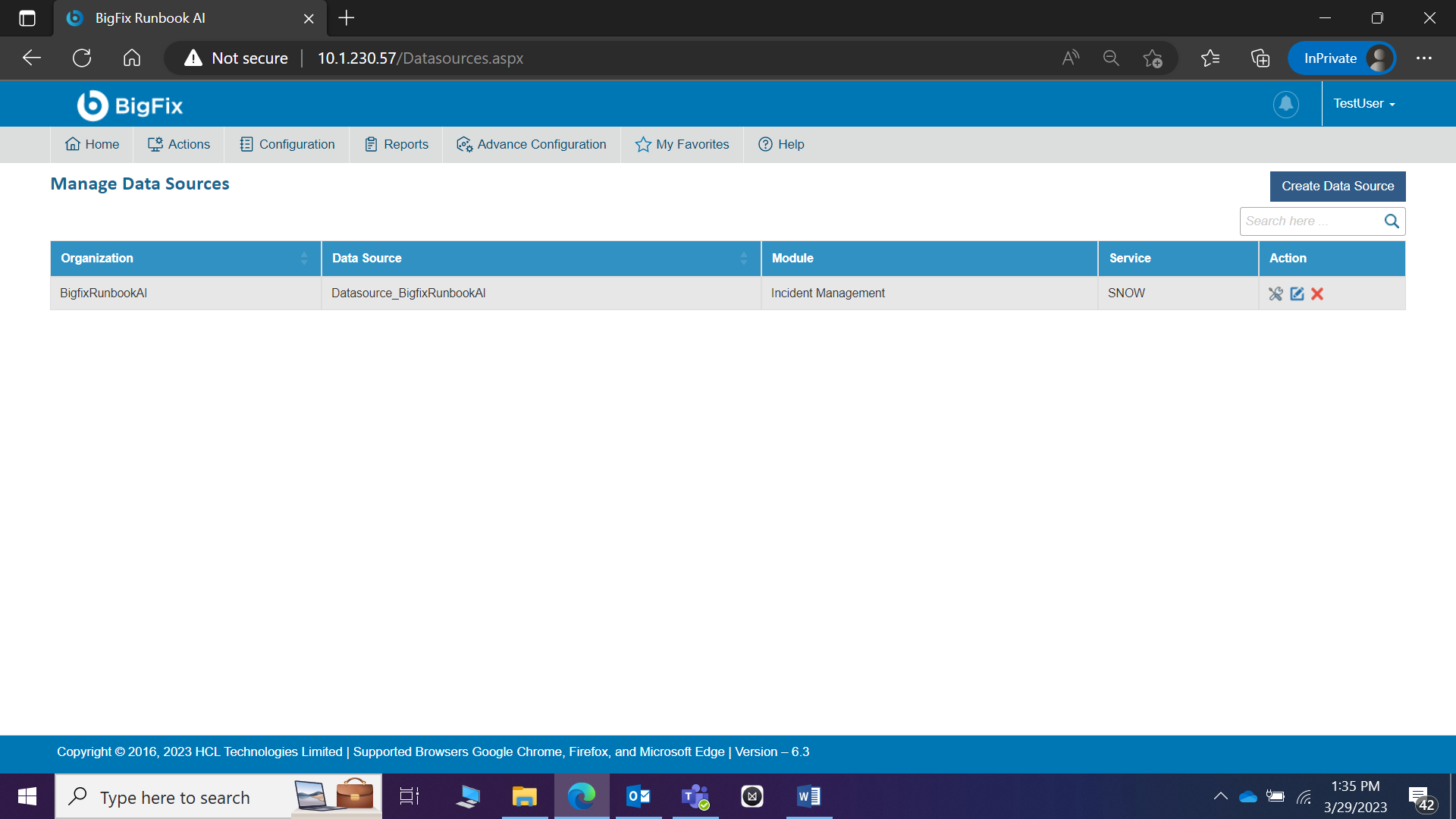
Task: Add page to favorites star icon
Action: 1152,58
